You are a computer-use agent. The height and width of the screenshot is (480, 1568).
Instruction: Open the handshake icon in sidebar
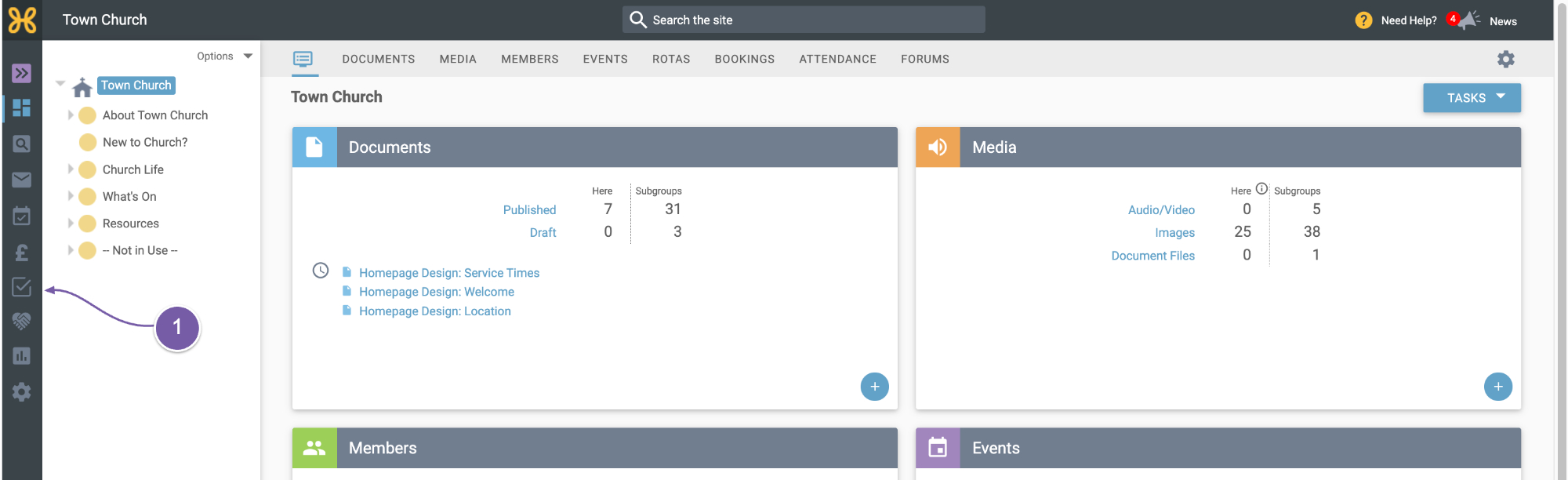coord(21,321)
